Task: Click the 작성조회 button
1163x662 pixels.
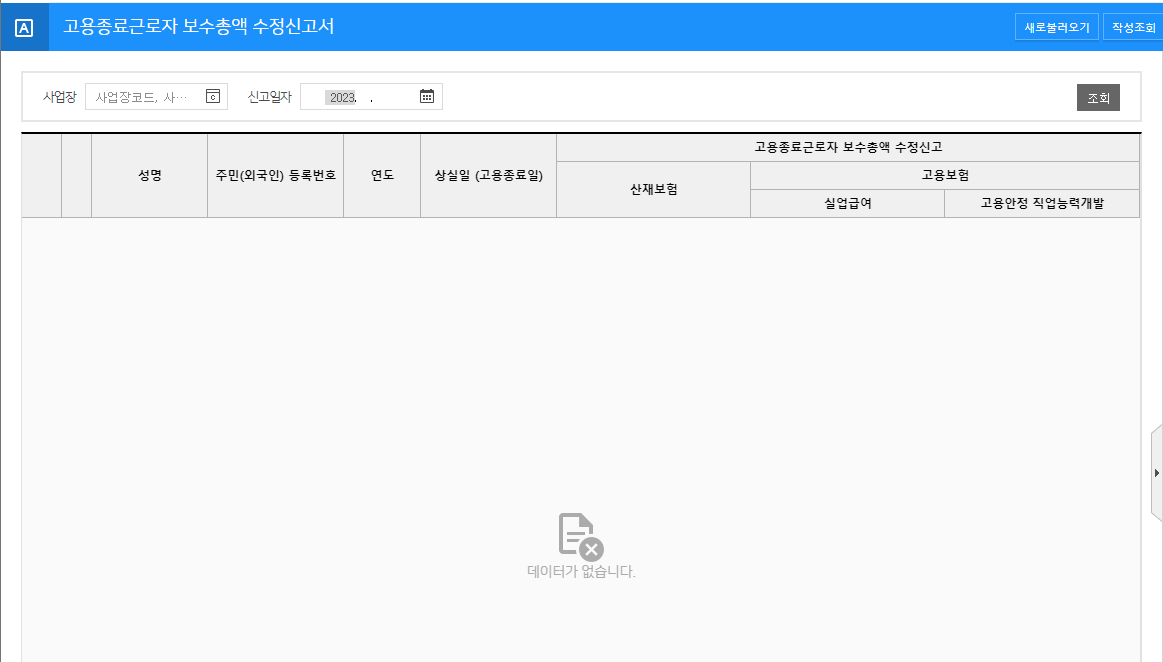Action: click(x=1133, y=27)
